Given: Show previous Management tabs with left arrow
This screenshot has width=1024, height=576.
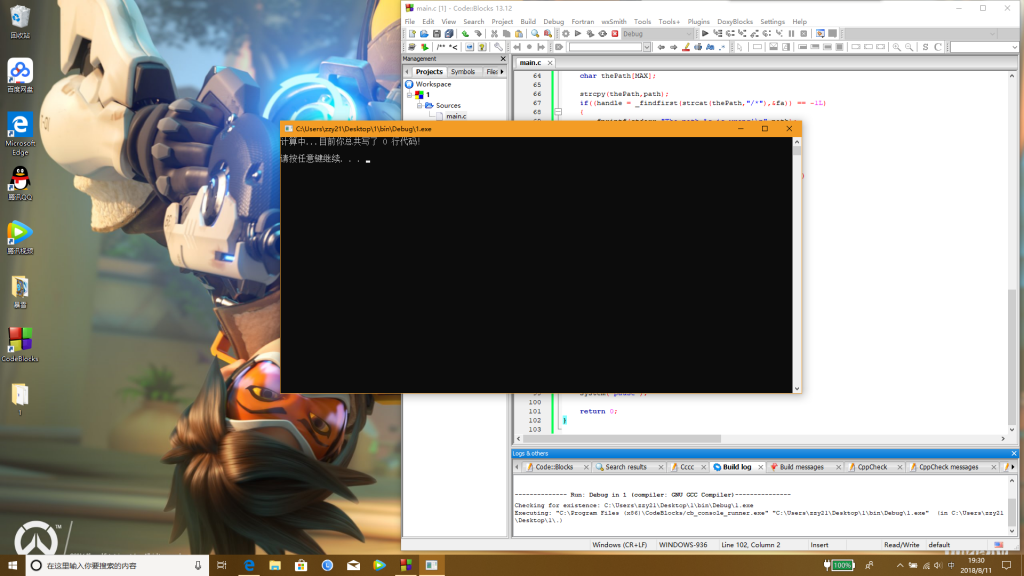Looking at the screenshot, I should click(408, 72).
